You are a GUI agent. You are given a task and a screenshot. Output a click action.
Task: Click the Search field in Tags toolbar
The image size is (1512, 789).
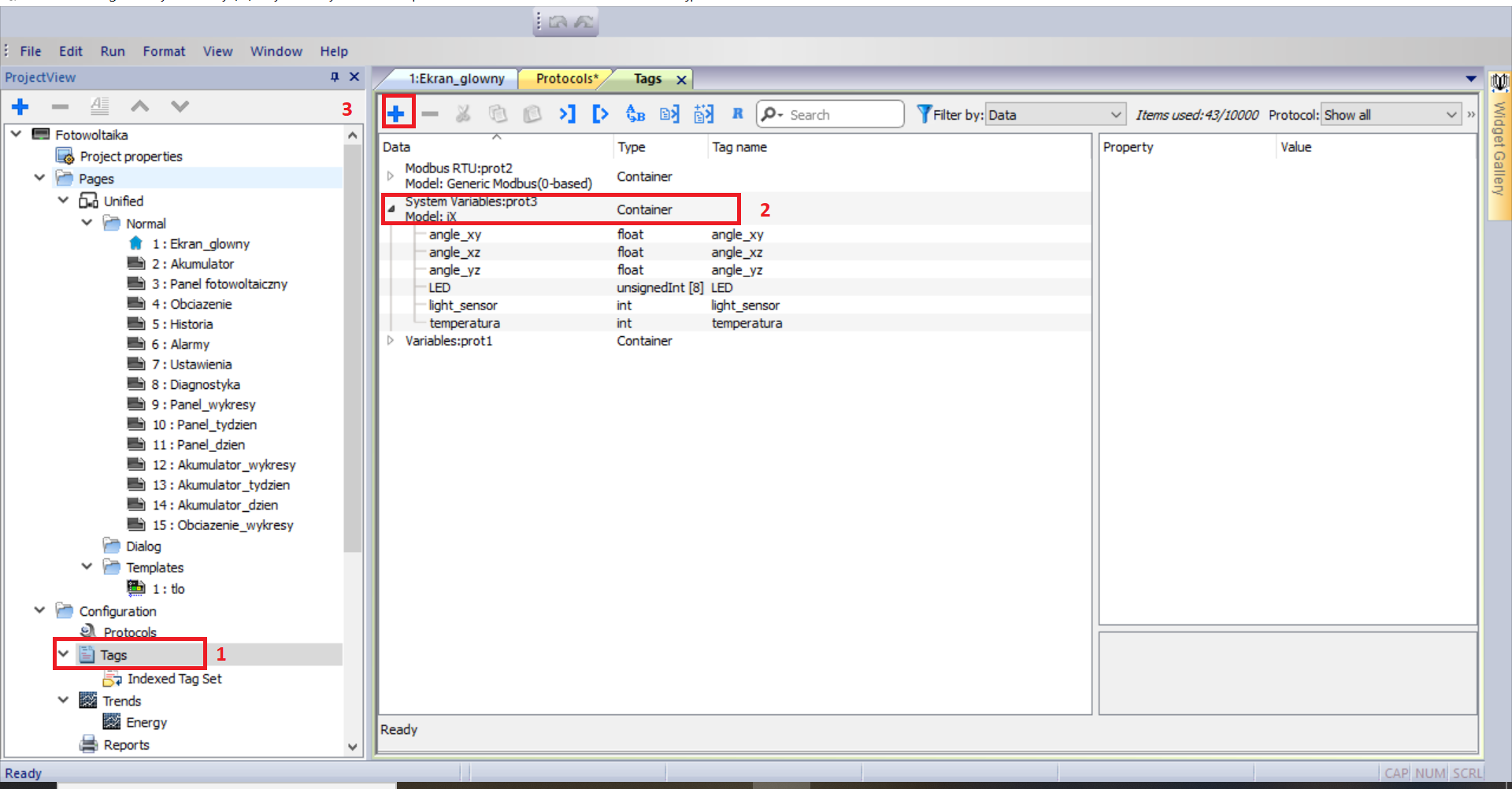(830, 114)
